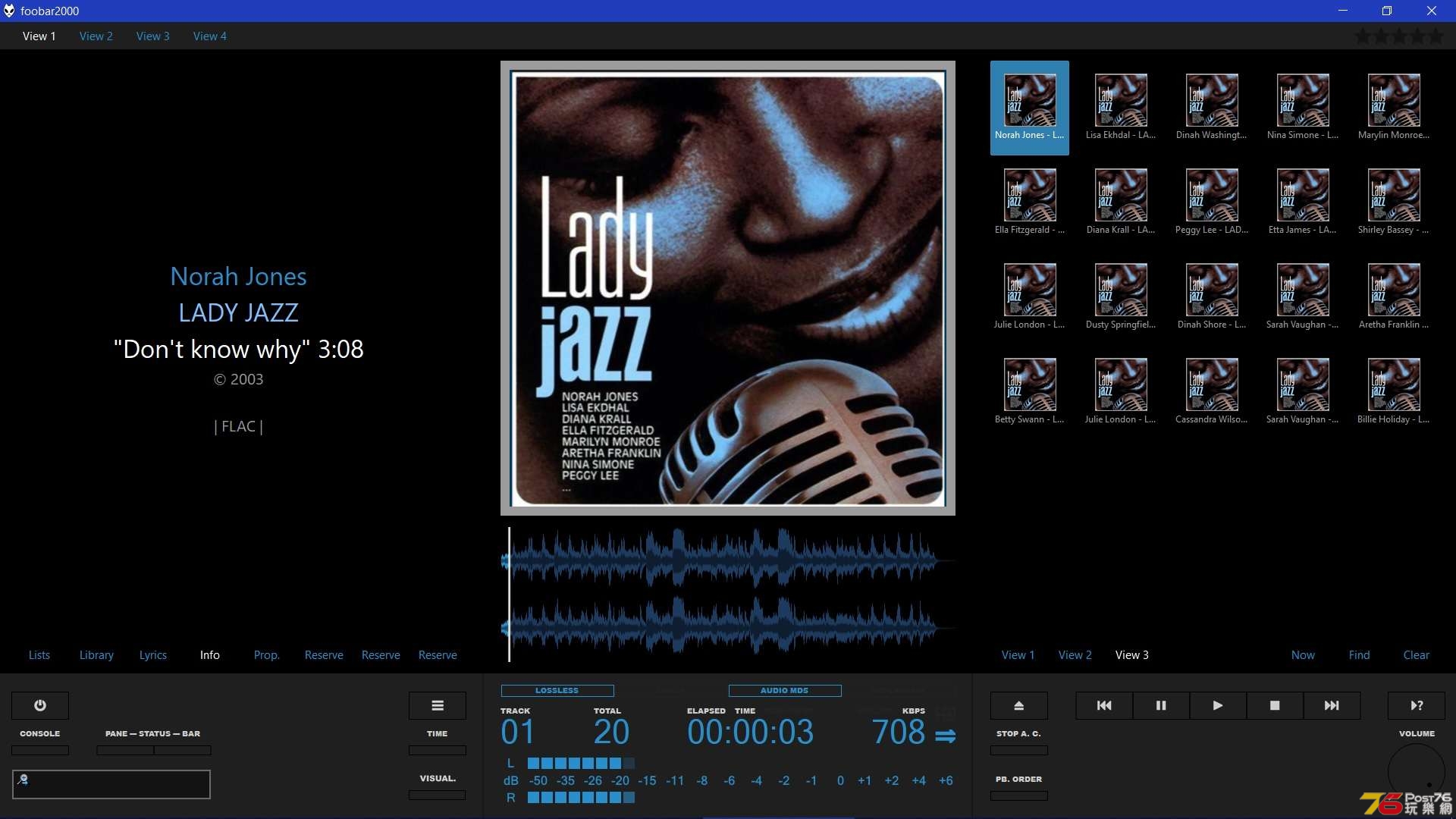
Task: Select the Norah Jones track thumbnail
Action: pos(1030,108)
